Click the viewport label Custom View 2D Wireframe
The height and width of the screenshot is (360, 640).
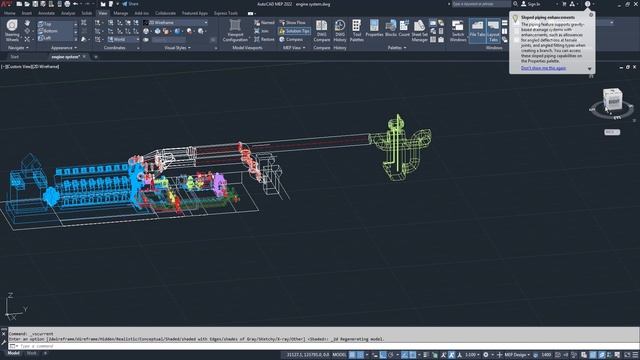30,67
